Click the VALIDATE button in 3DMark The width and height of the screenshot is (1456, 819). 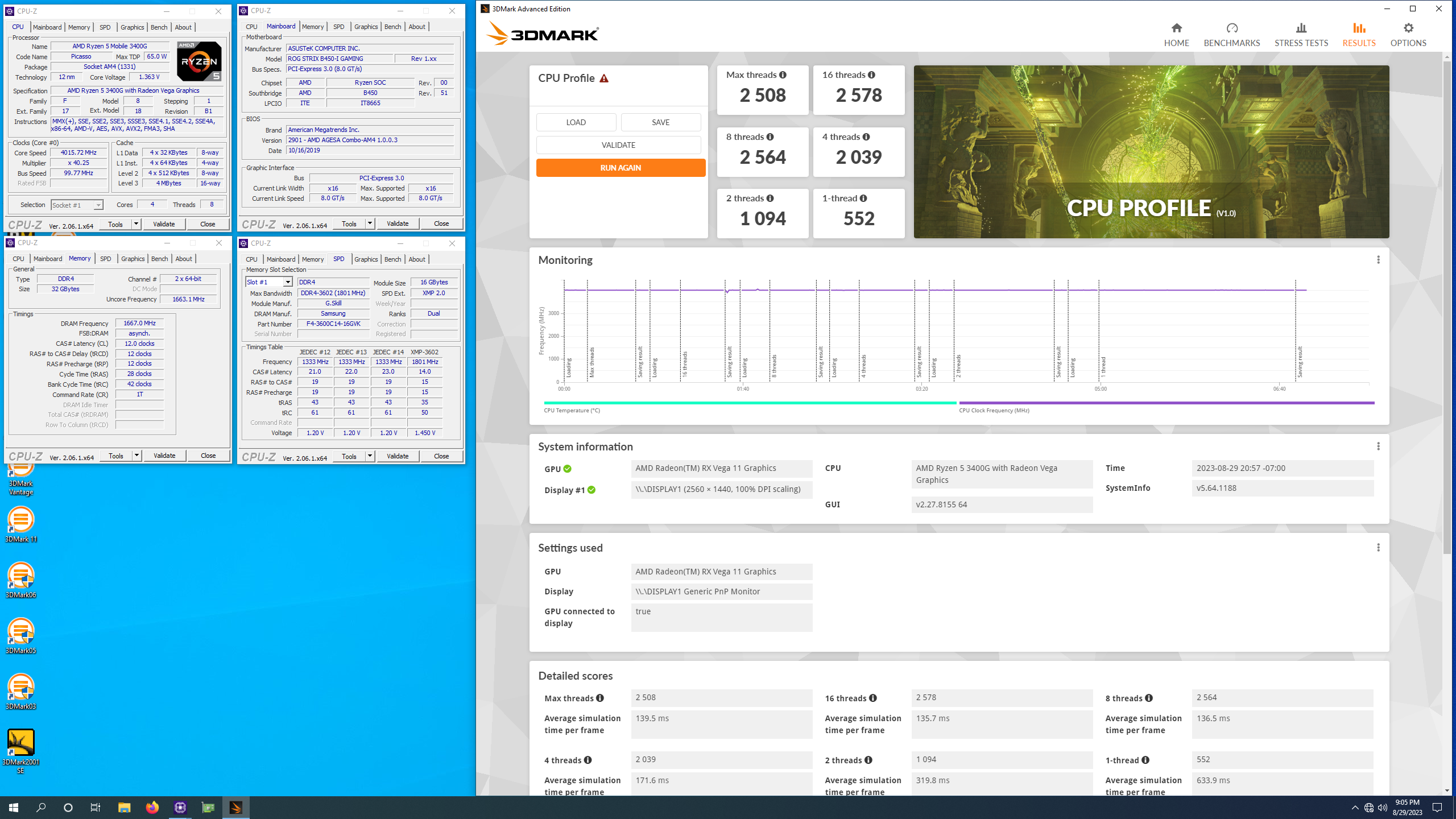point(618,145)
